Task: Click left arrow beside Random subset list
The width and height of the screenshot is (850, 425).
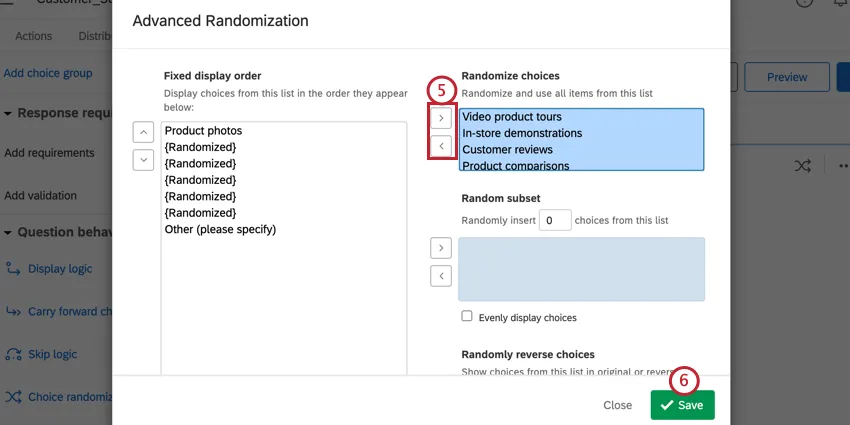Action: [x=440, y=275]
